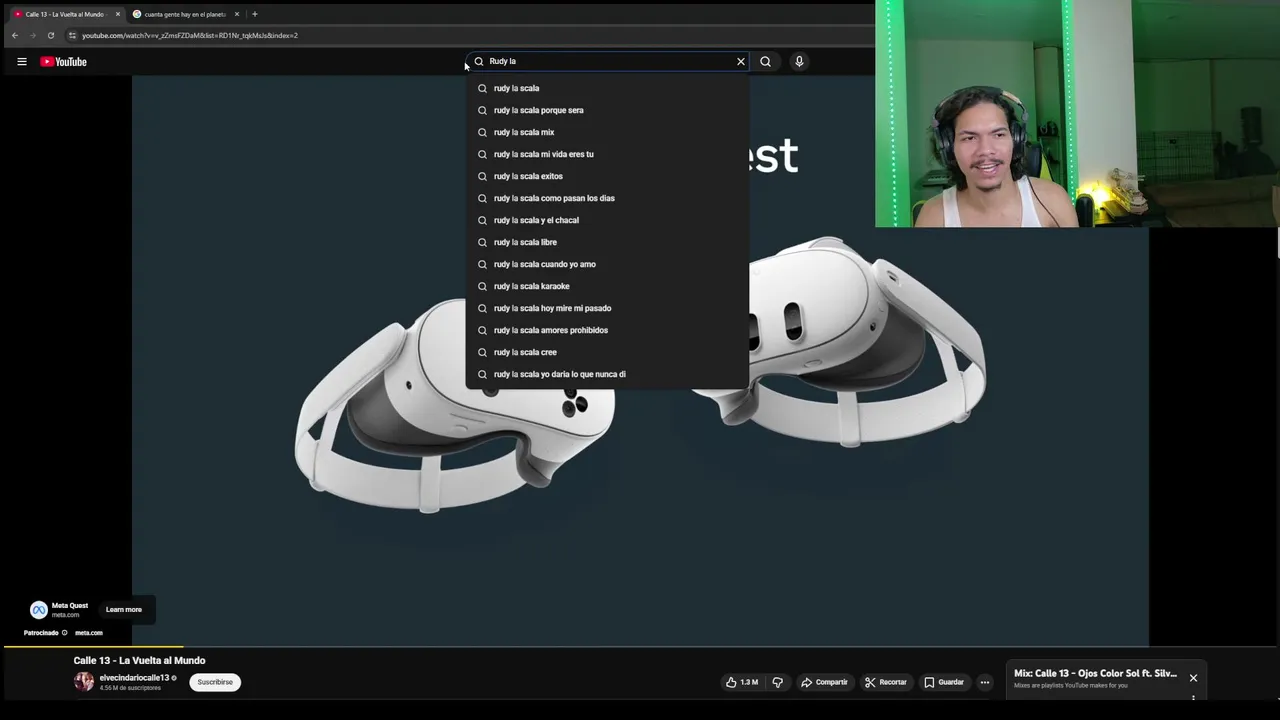Pick 'rudy la scala cuando yo amo' suggestion

pyautogui.click(x=607, y=264)
